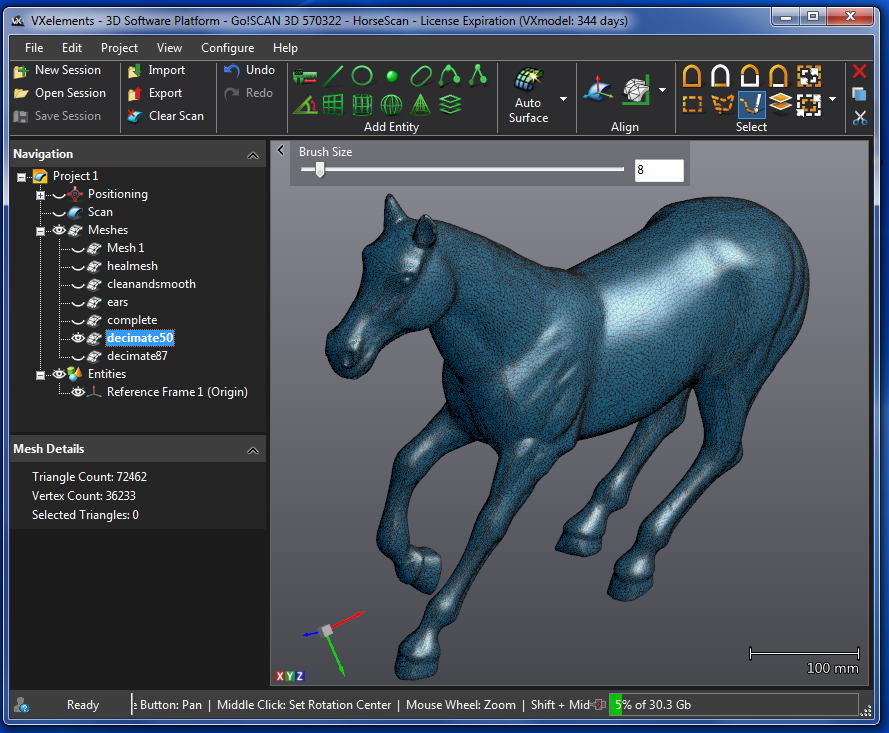Image resolution: width=889 pixels, height=733 pixels.
Task: Select the stacked cross-sections entity tool
Action: pyautogui.click(x=450, y=105)
